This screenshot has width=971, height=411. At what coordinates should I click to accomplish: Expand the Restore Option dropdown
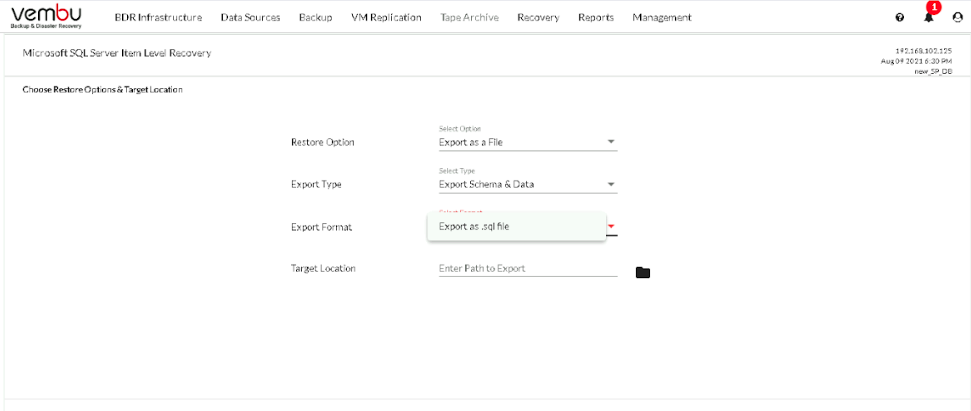tap(528, 142)
